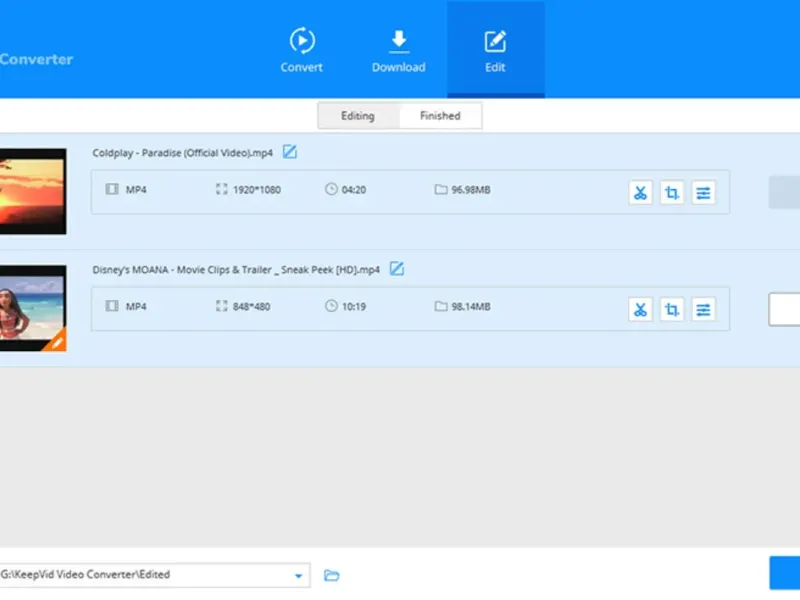Crop the Disney's MOANA video

[672, 309]
